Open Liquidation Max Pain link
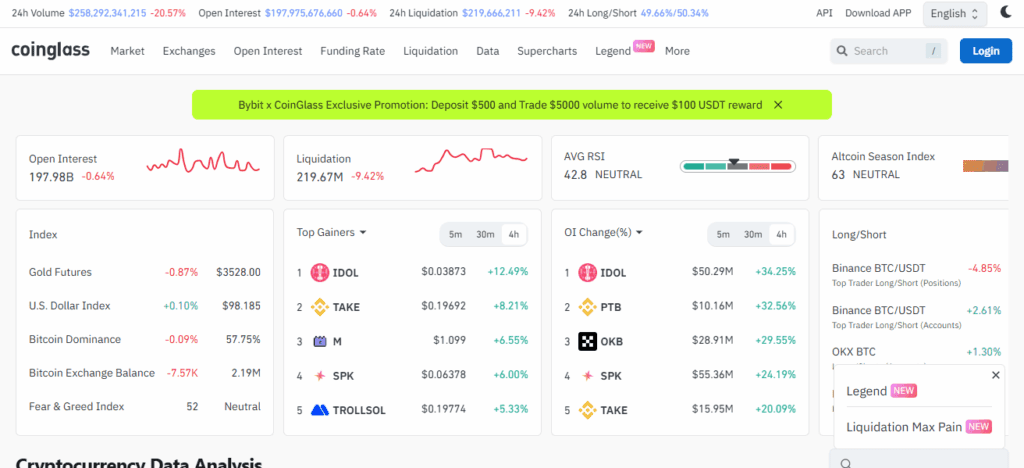Screen dimensions: 1024x468 tap(904, 427)
